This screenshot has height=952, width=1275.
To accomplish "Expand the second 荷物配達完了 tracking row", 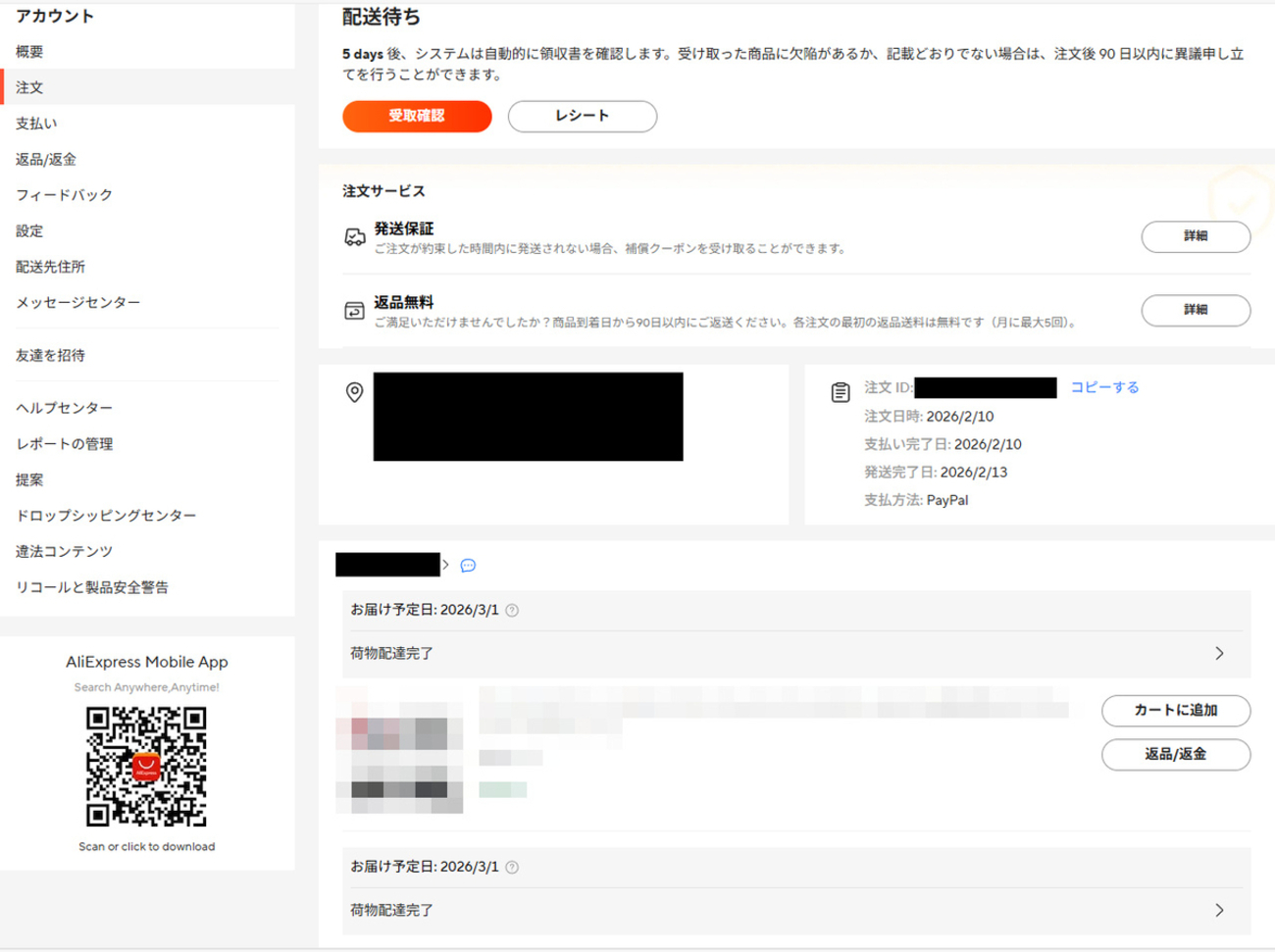I will pyautogui.click(x=795, y=910).
